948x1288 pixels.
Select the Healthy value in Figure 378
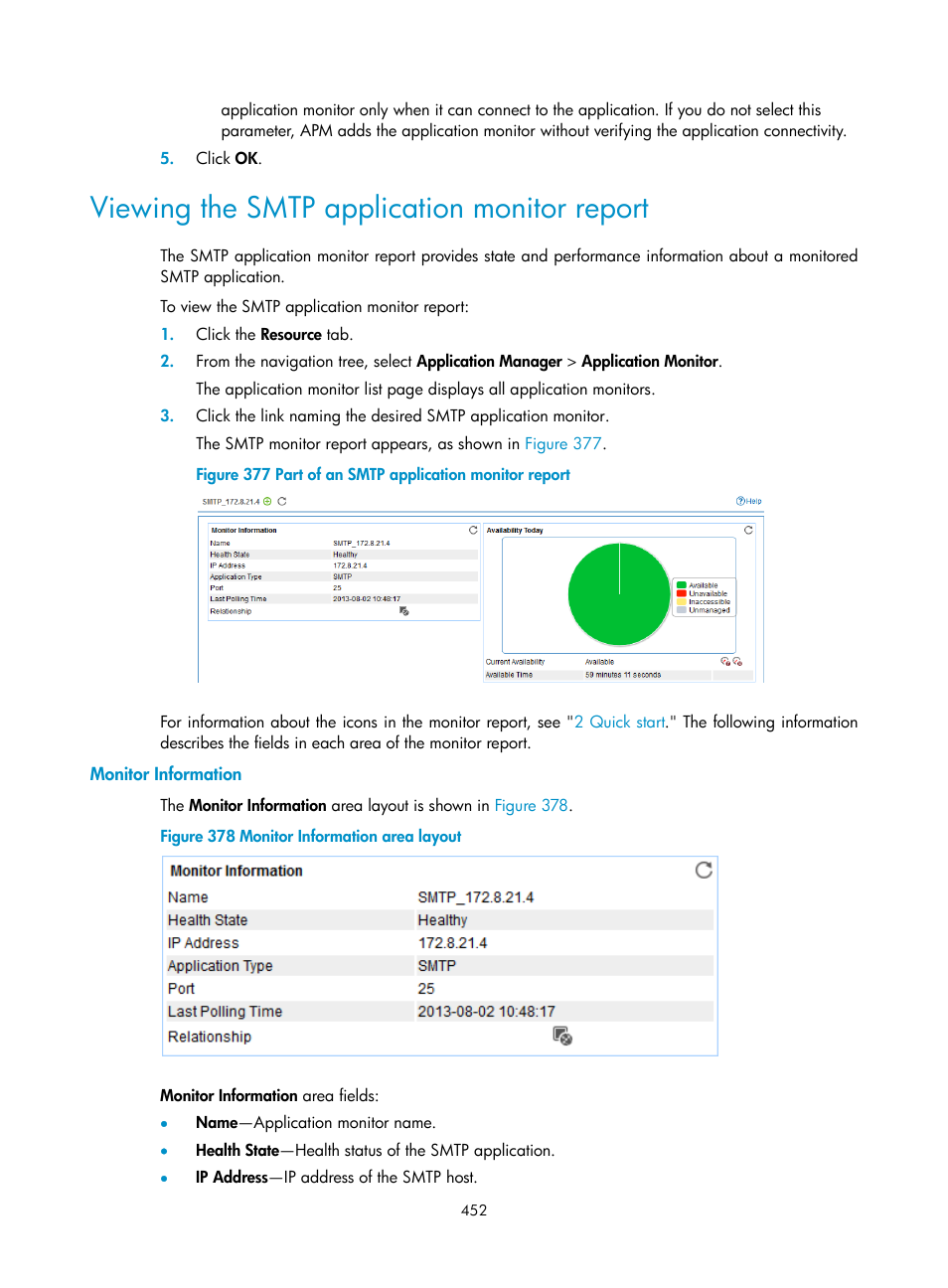click(442, 920)
